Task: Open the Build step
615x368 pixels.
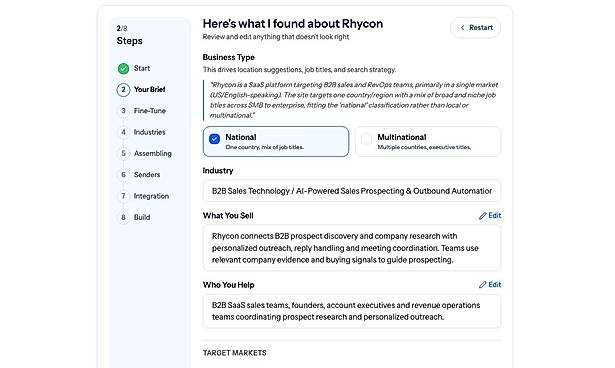Action: click(x=142, y=217)
